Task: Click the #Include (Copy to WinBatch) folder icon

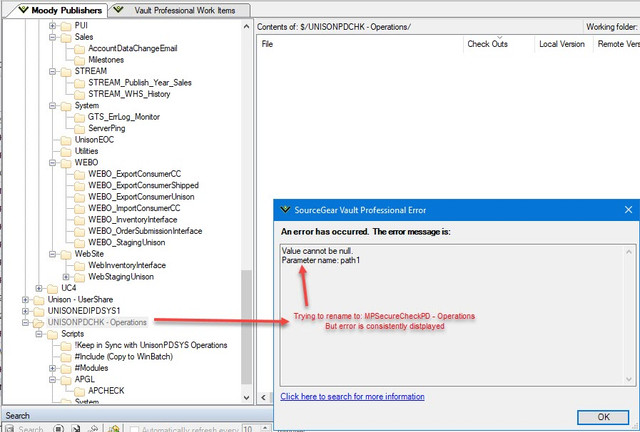Action: point(66,358)
